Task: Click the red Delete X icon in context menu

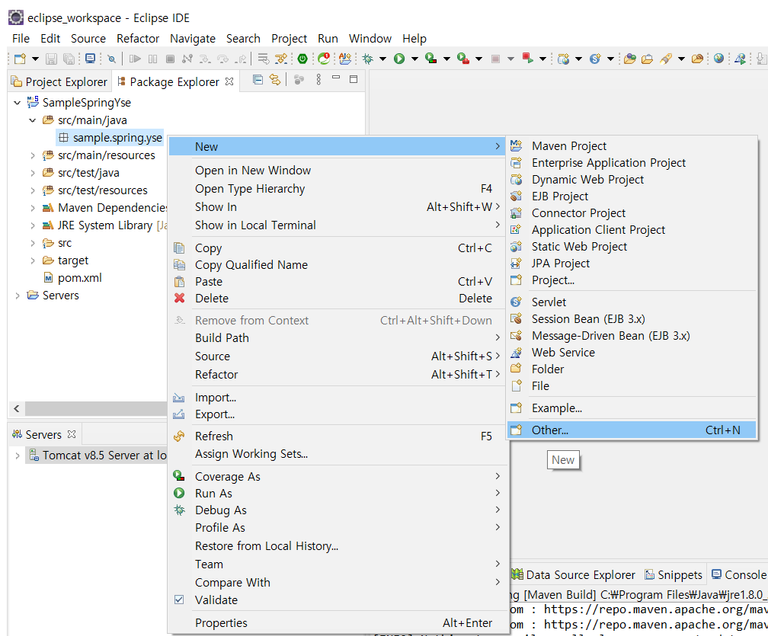Action: point(180,298)
